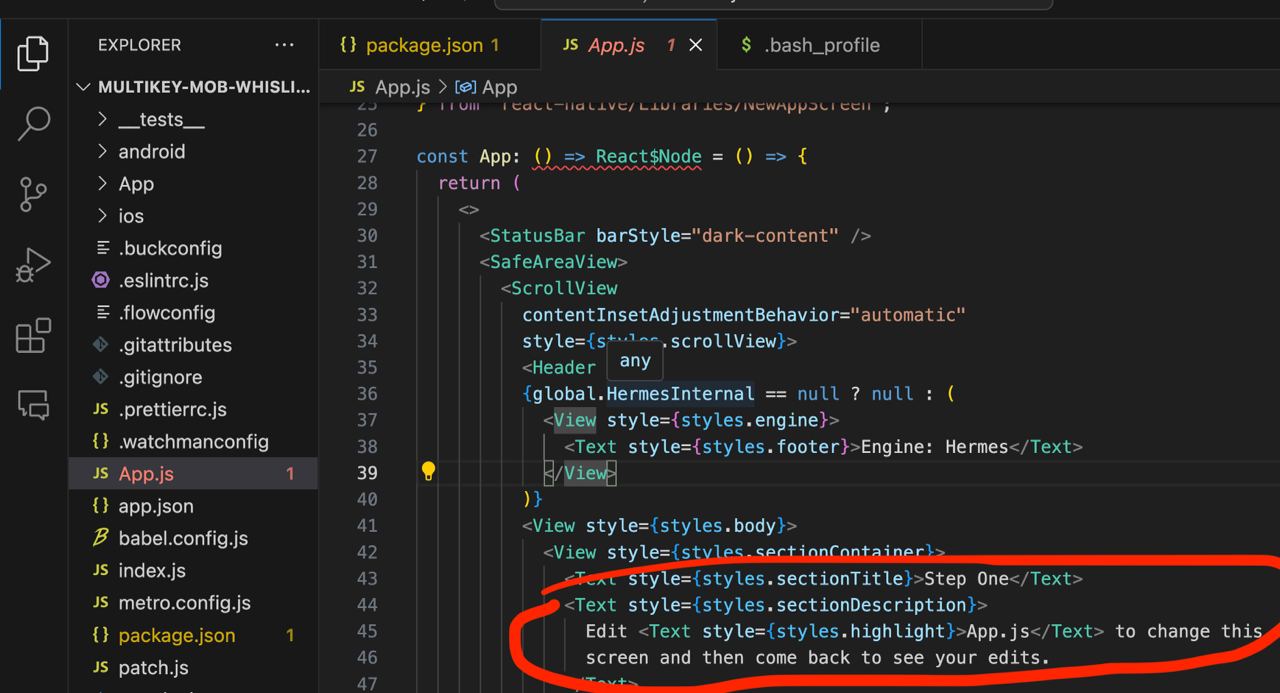Open the babel.config.js file
Image resolution: width=1280 pixels, height=693 pixels.
point(193,538)
